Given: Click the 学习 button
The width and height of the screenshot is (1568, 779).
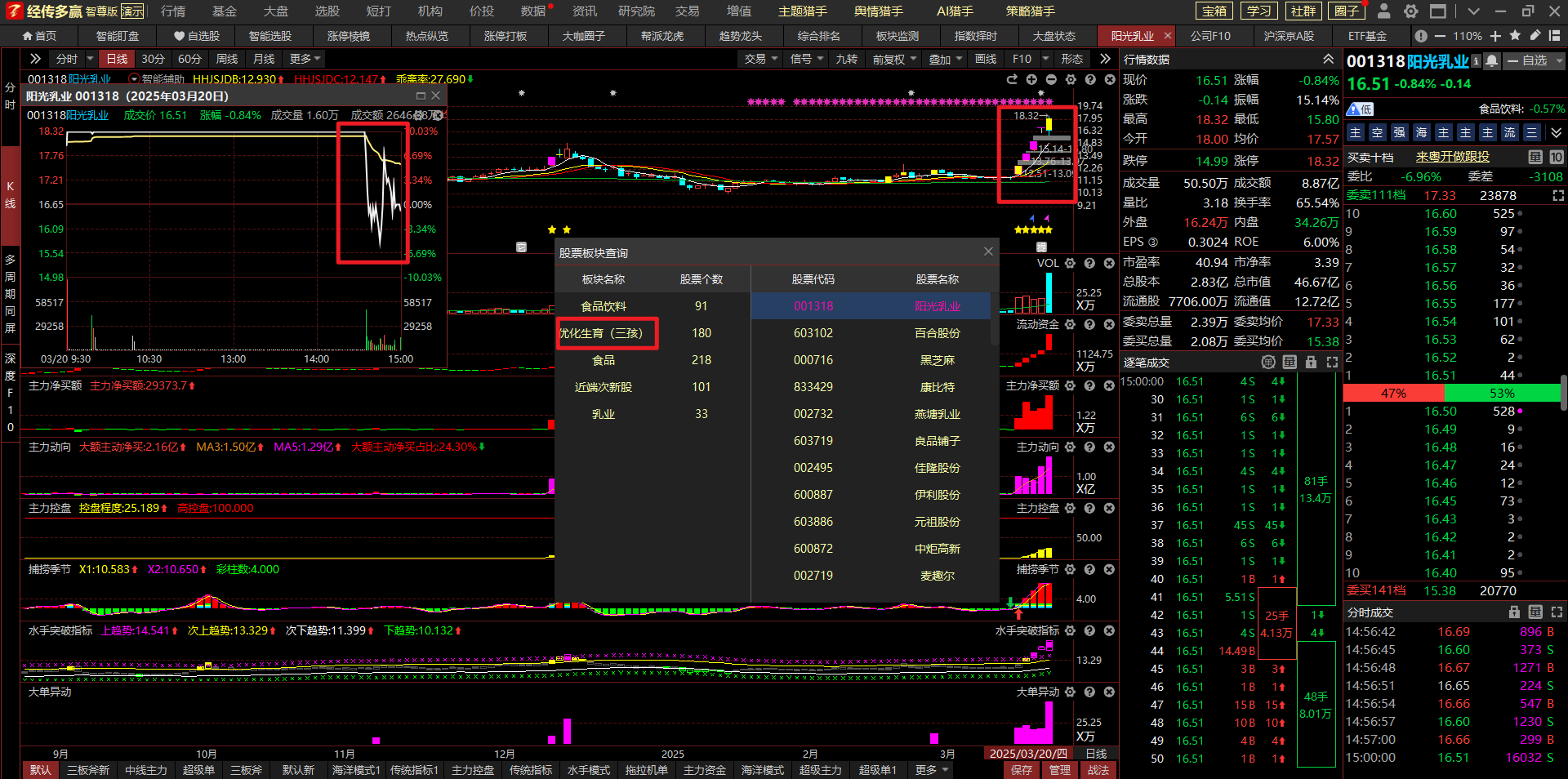Looking at the screenshot, I should tap(1258, 11).
